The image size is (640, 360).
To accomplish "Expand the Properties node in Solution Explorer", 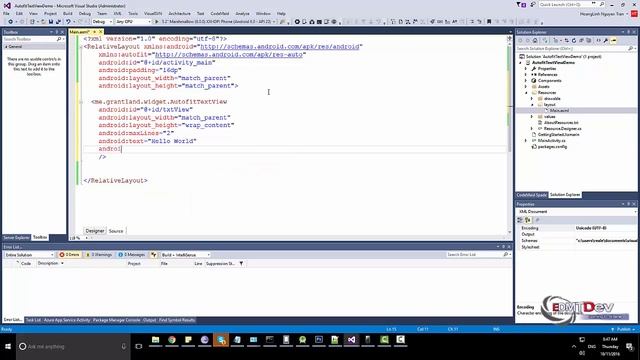I will pos(526,69).
